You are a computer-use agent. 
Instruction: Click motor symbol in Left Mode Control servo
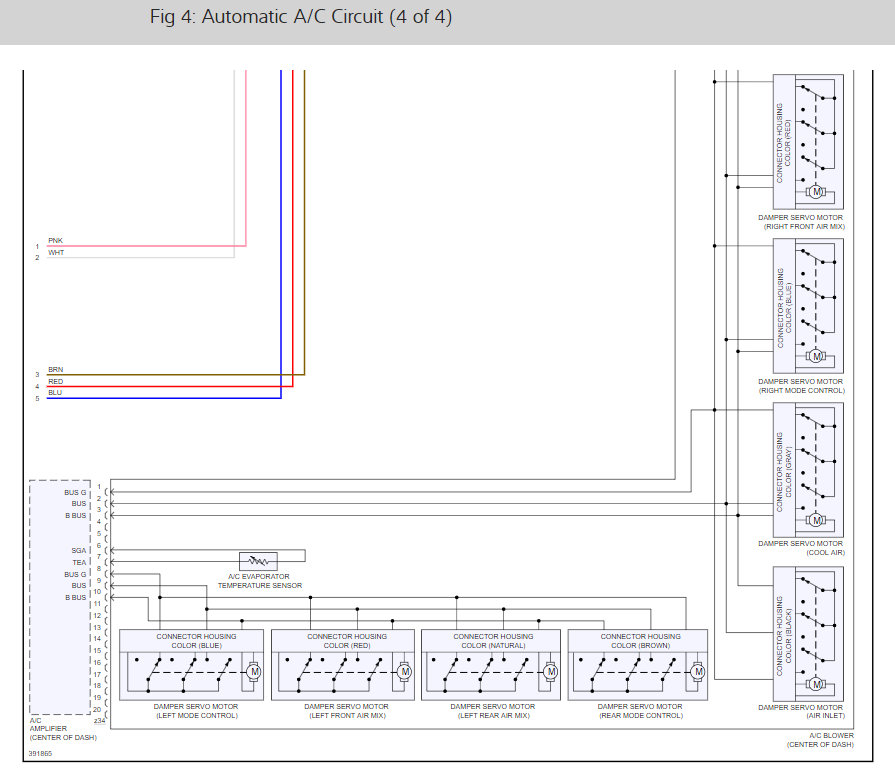pyautogui.click(x=254, y=671)
